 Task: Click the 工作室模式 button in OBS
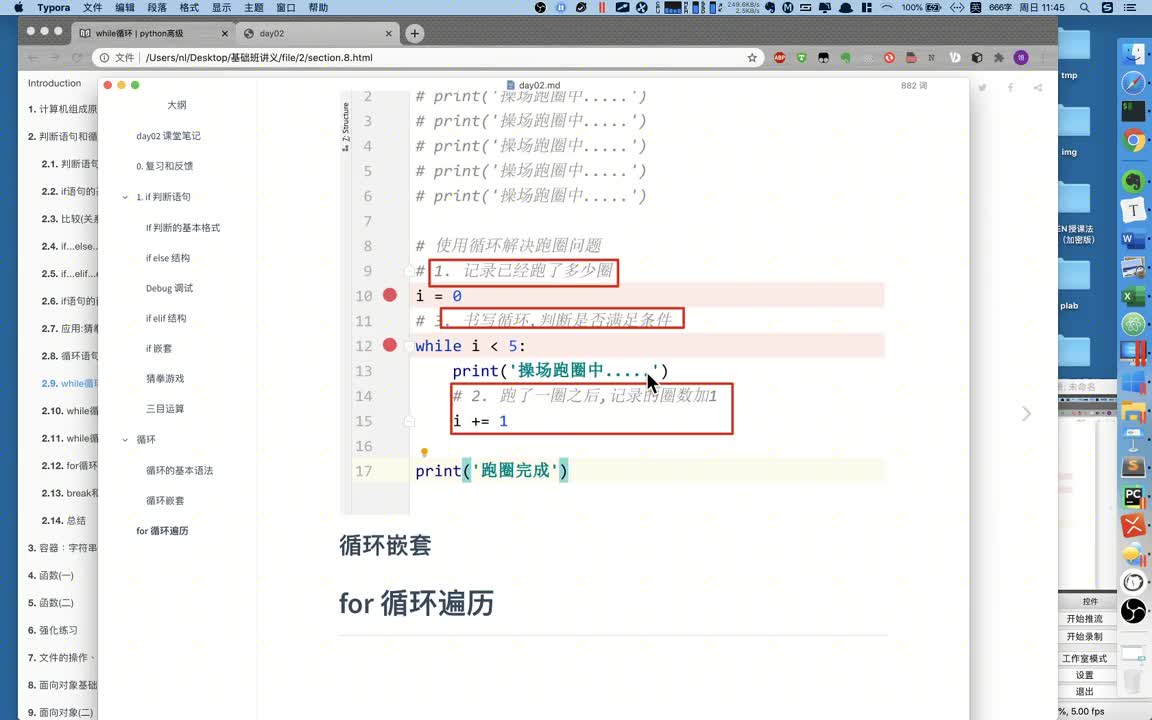pos(1084,658)
